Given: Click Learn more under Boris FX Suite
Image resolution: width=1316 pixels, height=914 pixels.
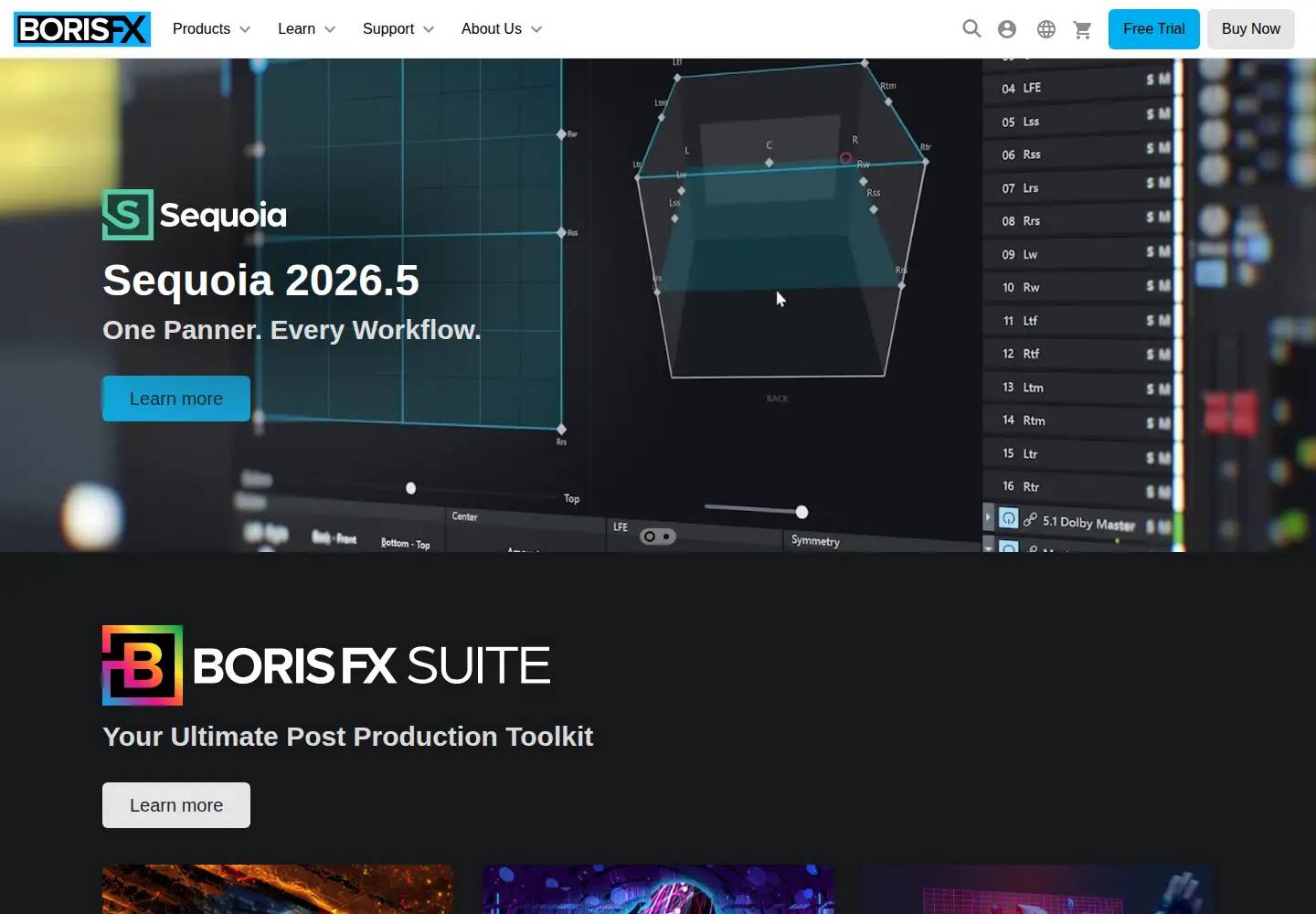Looking at the screenshot, I should (x=176, y=805).
